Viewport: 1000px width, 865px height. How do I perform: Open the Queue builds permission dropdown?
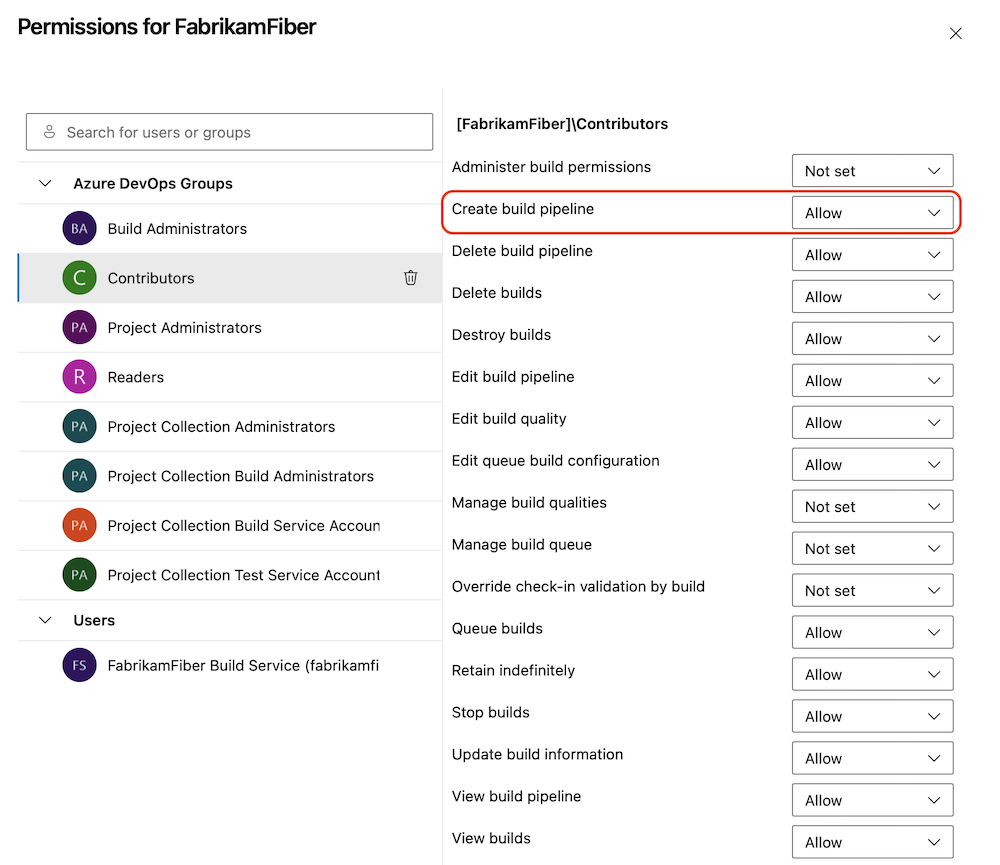[x=872, y=632]
